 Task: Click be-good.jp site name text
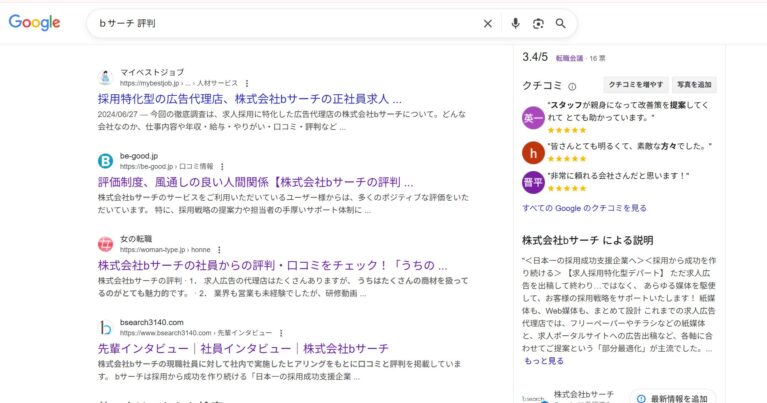pyautogui.click(x=139, y=156)
